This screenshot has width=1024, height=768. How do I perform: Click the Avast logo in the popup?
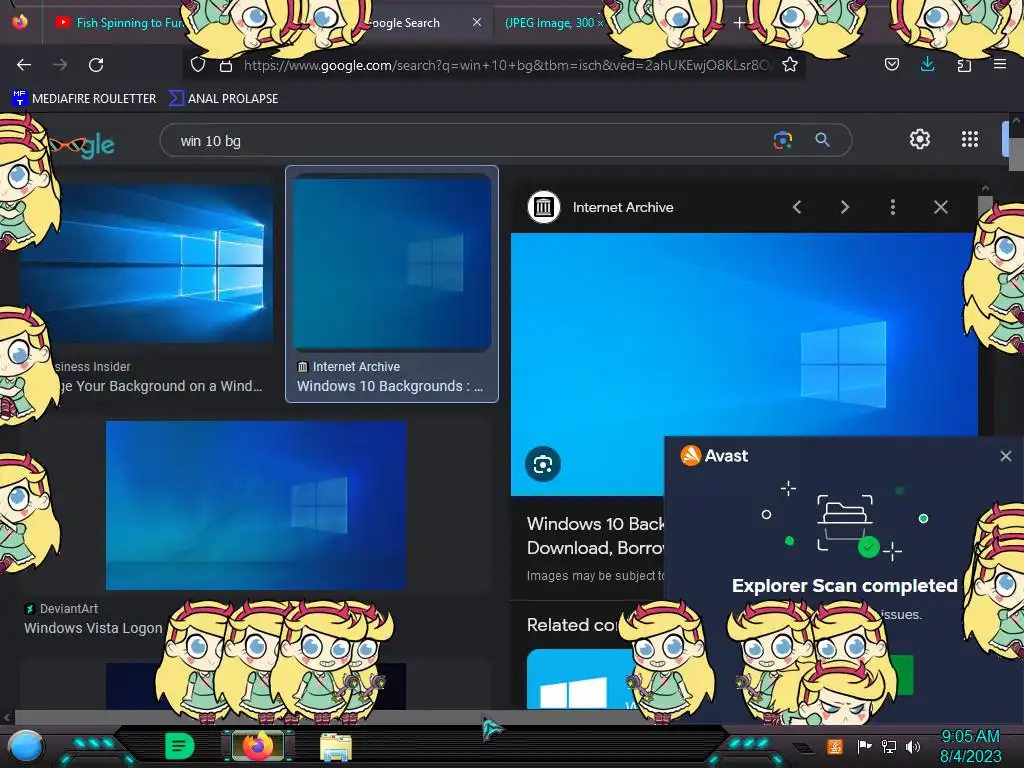[x=714, y=455]
